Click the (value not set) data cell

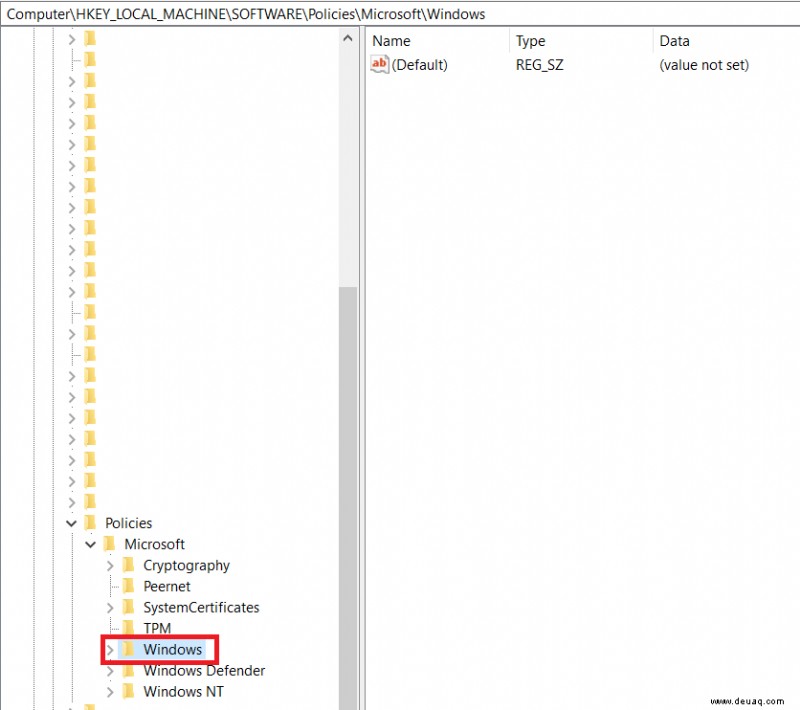704,65
